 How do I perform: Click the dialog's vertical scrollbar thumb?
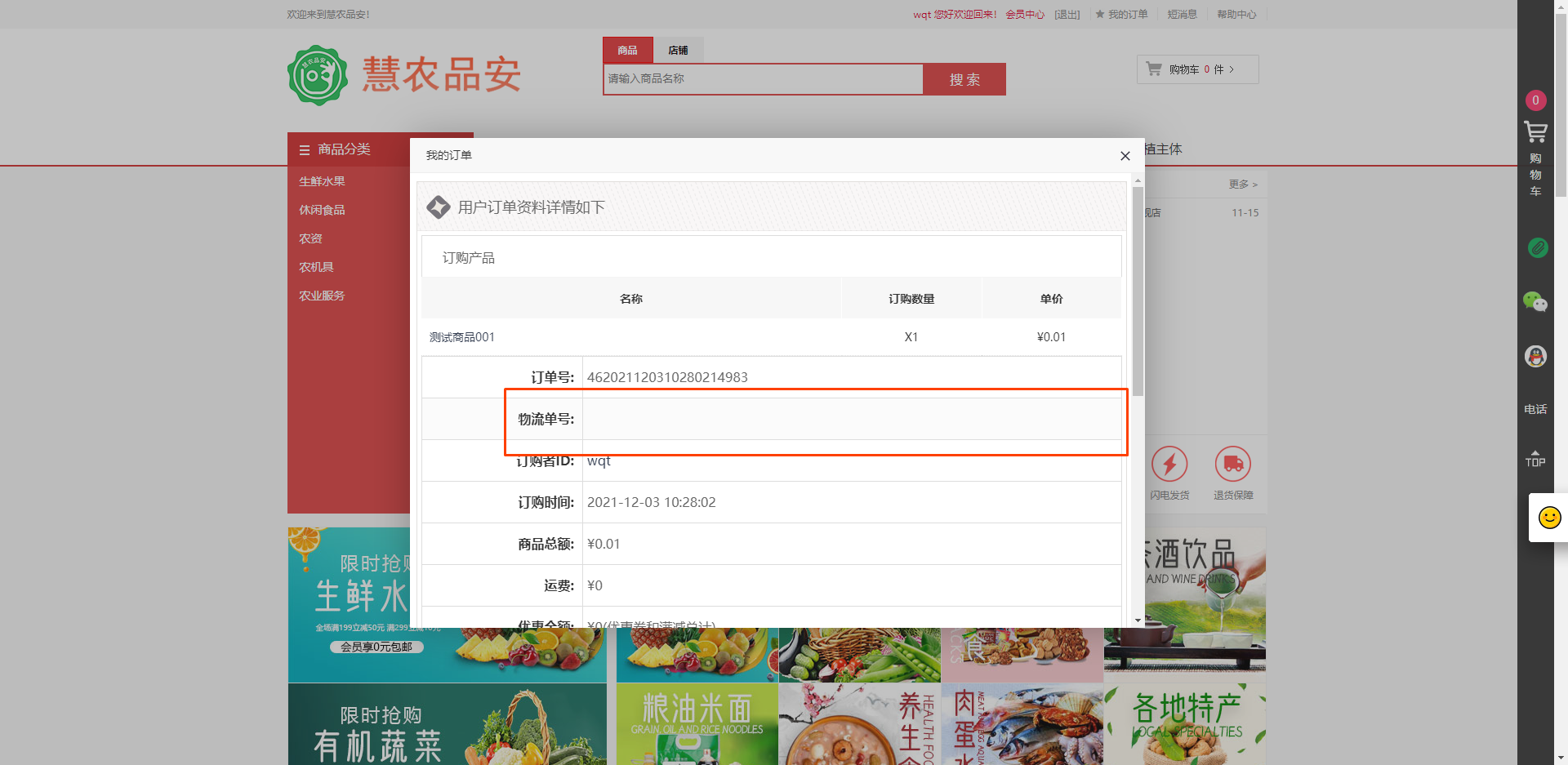[x=1138, y=290]
